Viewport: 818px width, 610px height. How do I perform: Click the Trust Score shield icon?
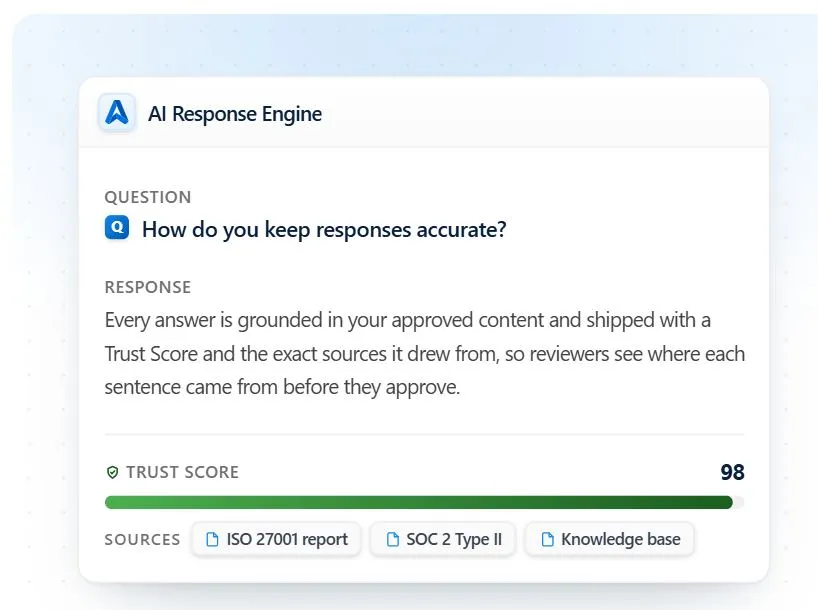click(x=112, y=472)
